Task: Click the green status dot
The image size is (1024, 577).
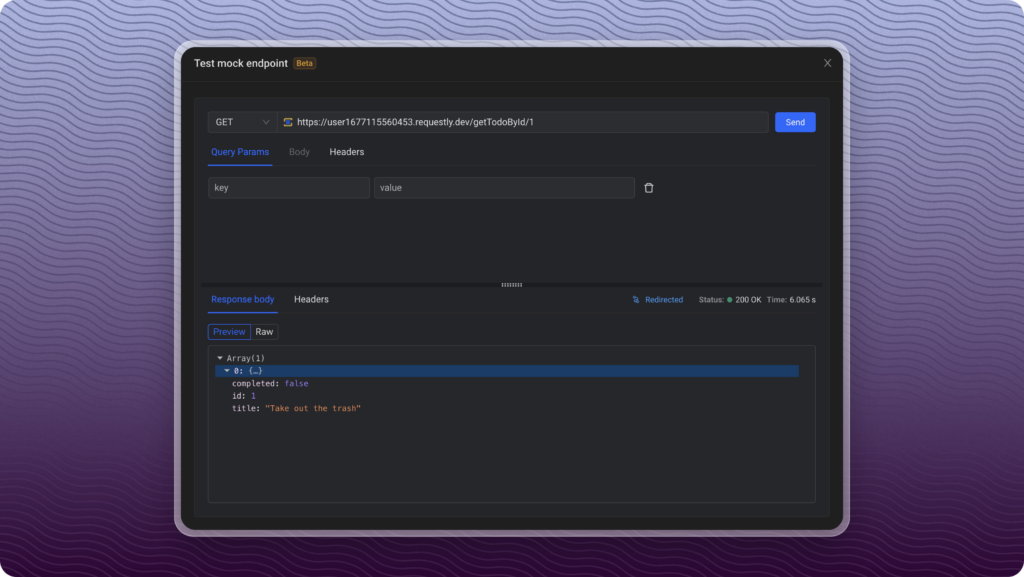Action: [729, 300]
